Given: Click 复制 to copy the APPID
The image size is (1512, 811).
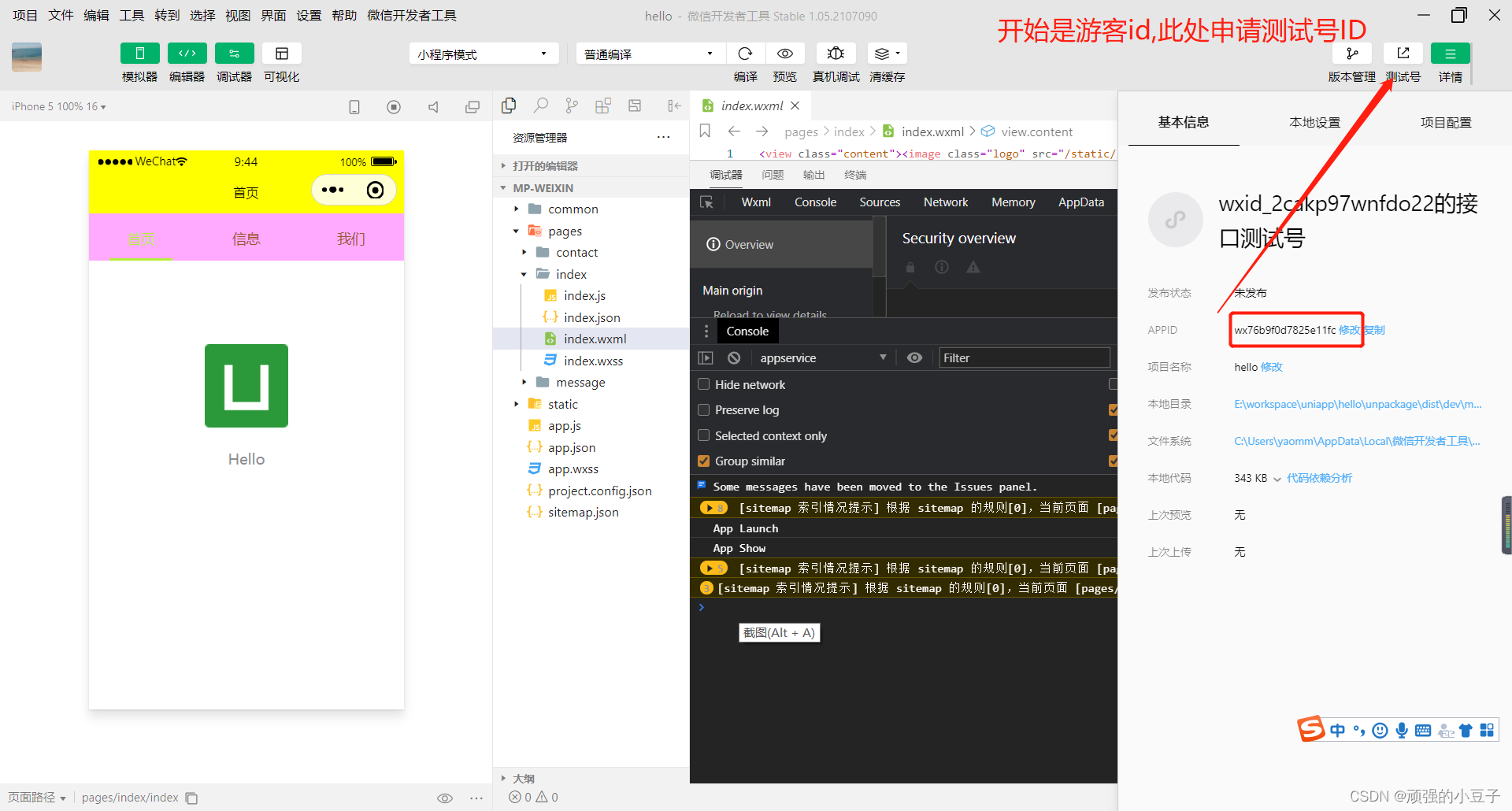Looking at the screenshot, I should coord(1374,330).
